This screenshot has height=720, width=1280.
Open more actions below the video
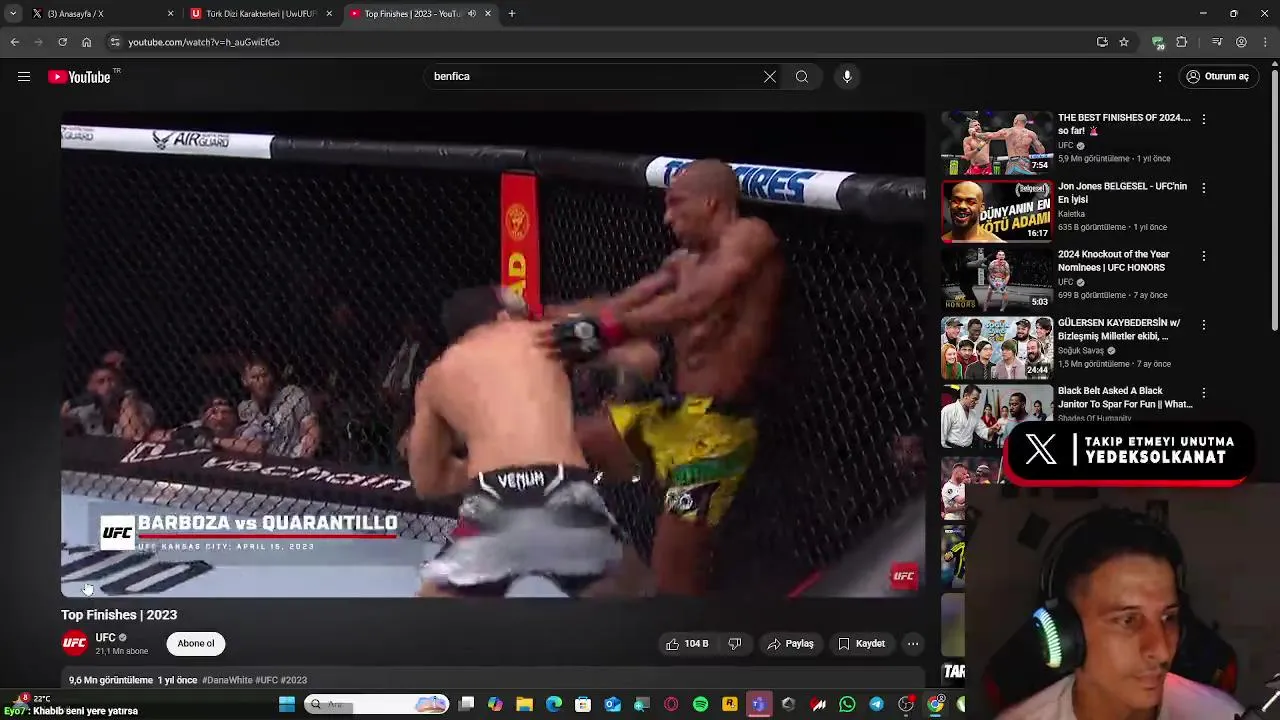pos(913,644)
